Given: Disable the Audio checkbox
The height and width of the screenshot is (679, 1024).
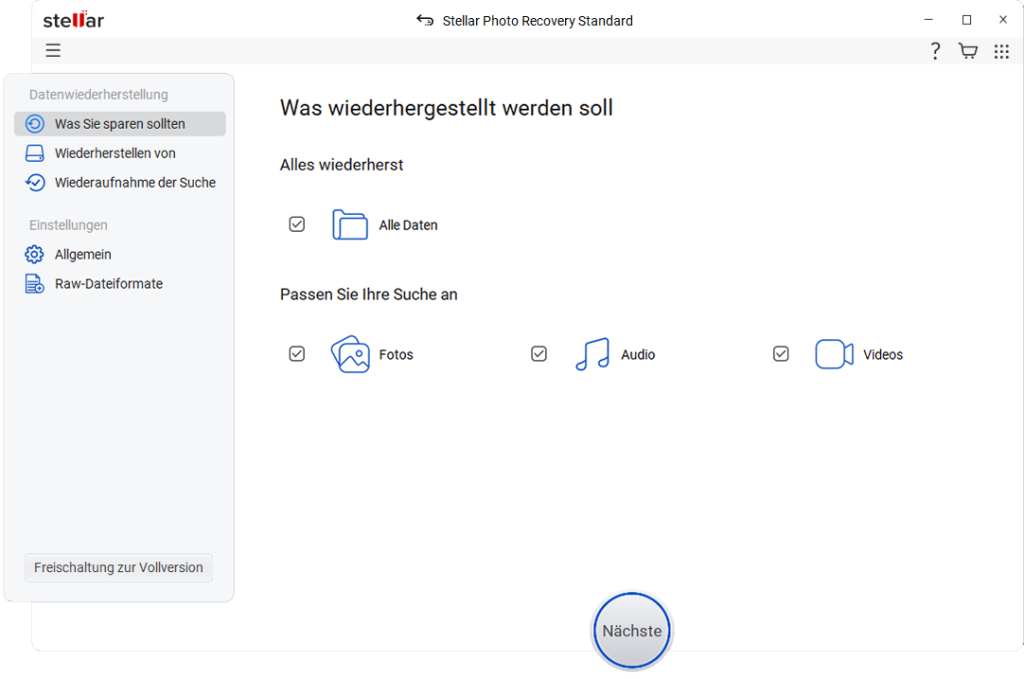Looking at the screenshot, I should click(539, 354).
